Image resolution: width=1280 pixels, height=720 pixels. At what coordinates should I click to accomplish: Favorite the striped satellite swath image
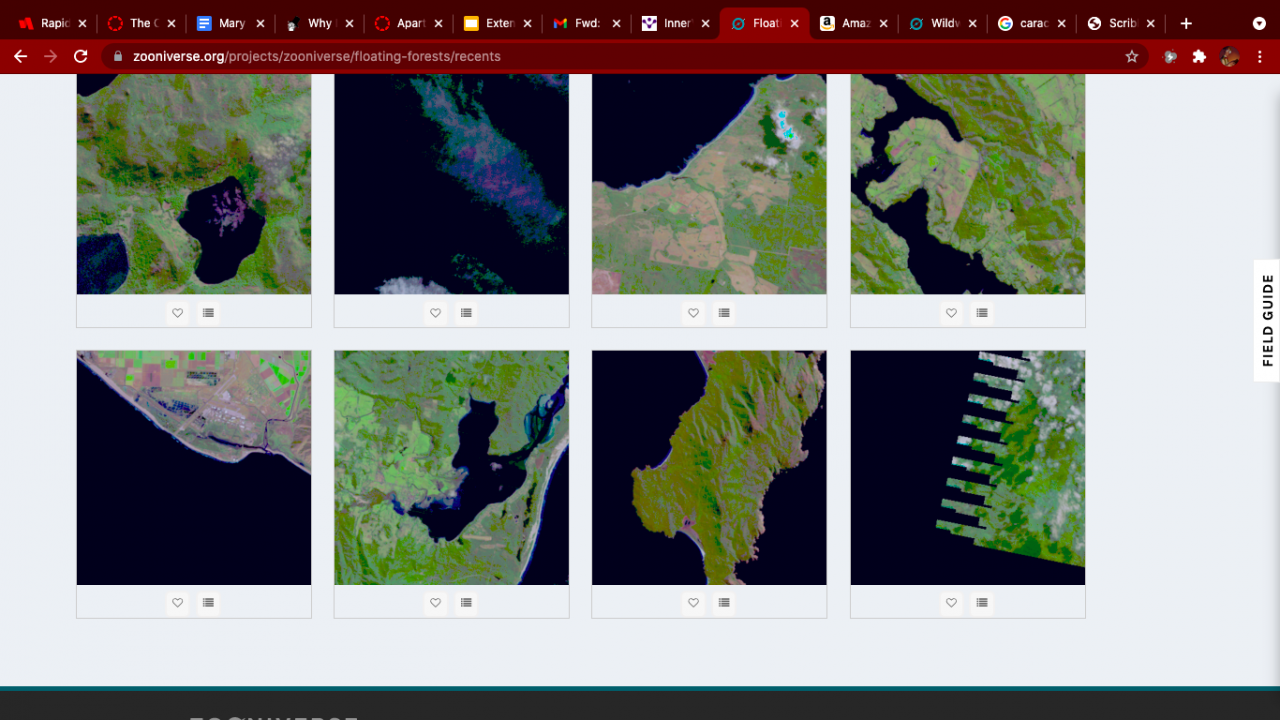[x=951, y=603]
